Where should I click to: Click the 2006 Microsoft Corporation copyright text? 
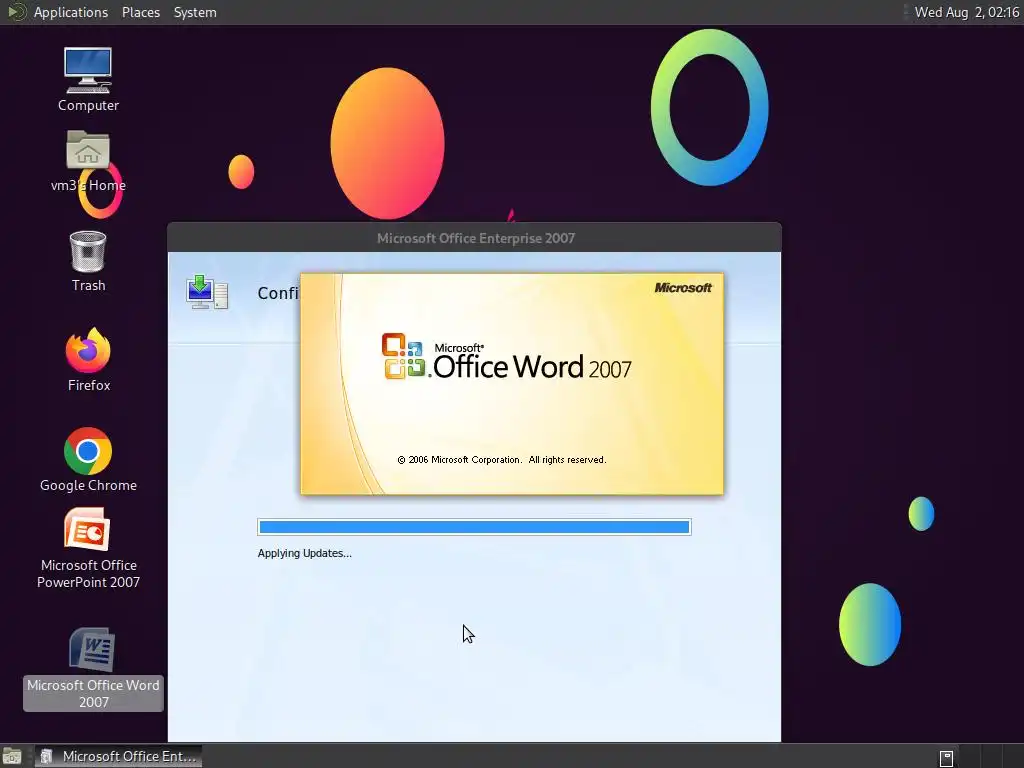tap(502, 460)
